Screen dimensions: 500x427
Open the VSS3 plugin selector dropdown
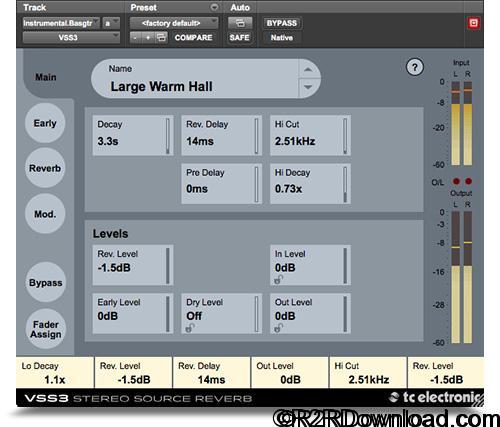pos(71,37)
